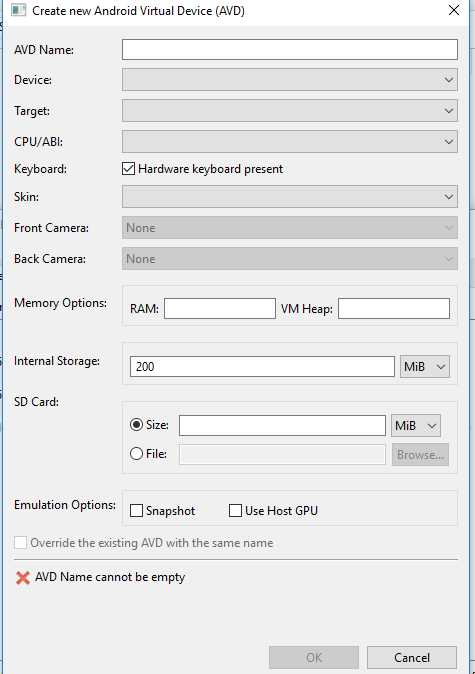
Task: Expand the CPU/ABI combo box
Action: (289, 141)
